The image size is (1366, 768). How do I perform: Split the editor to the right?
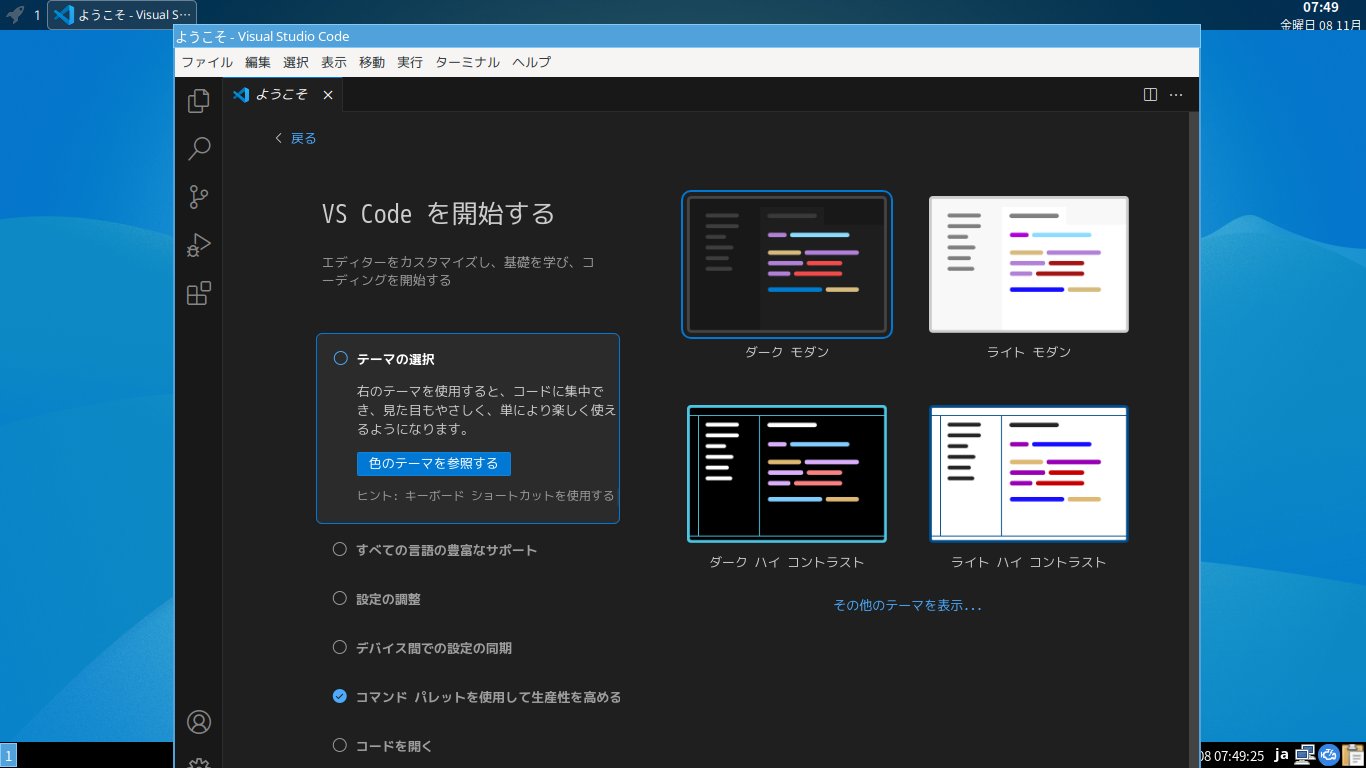click(1150, 95)
